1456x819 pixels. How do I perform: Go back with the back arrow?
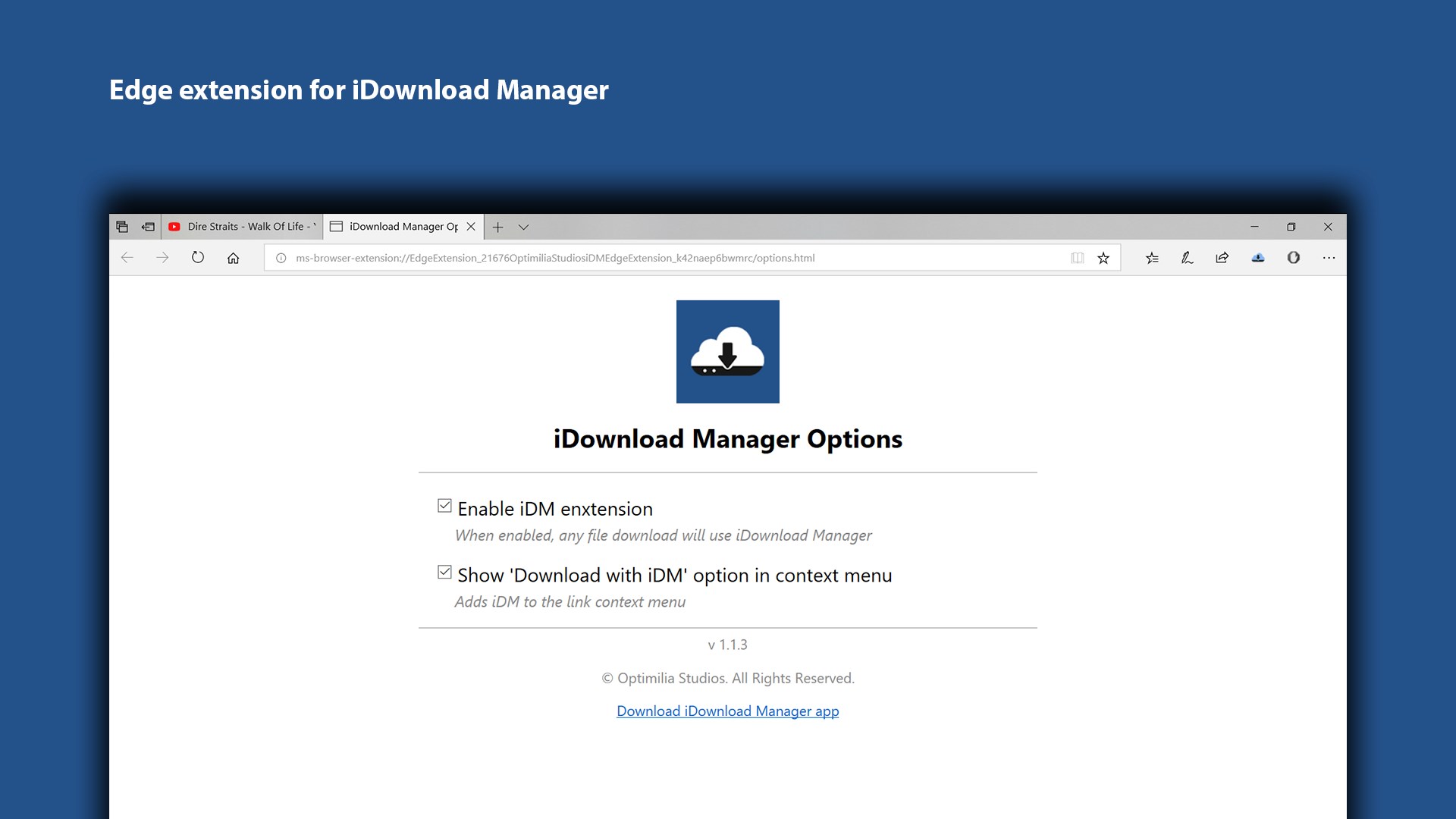(127, 258)
